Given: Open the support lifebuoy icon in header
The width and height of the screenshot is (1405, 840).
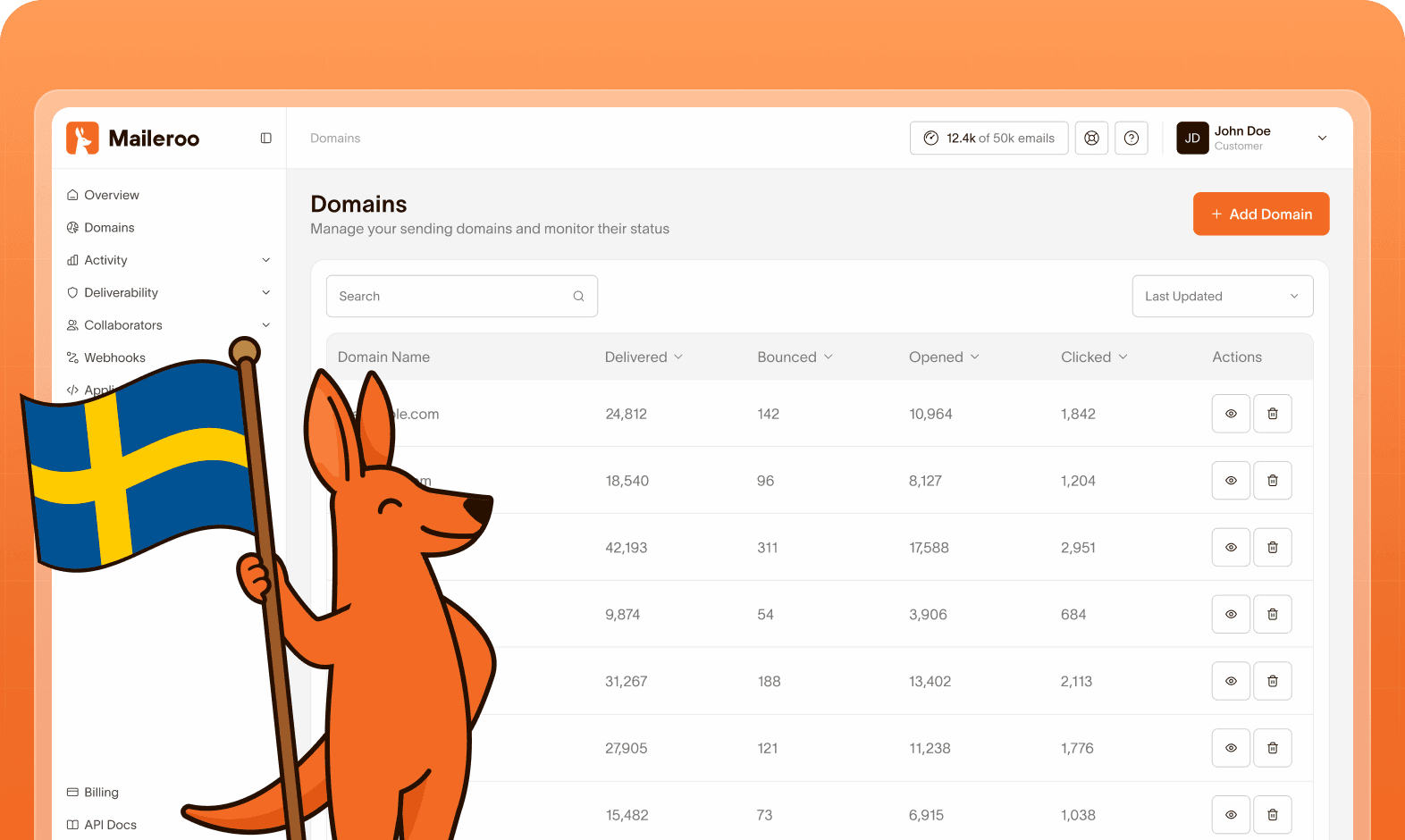Looking at the screenshot, I should pyautogui.click(x=1091, y=139).
